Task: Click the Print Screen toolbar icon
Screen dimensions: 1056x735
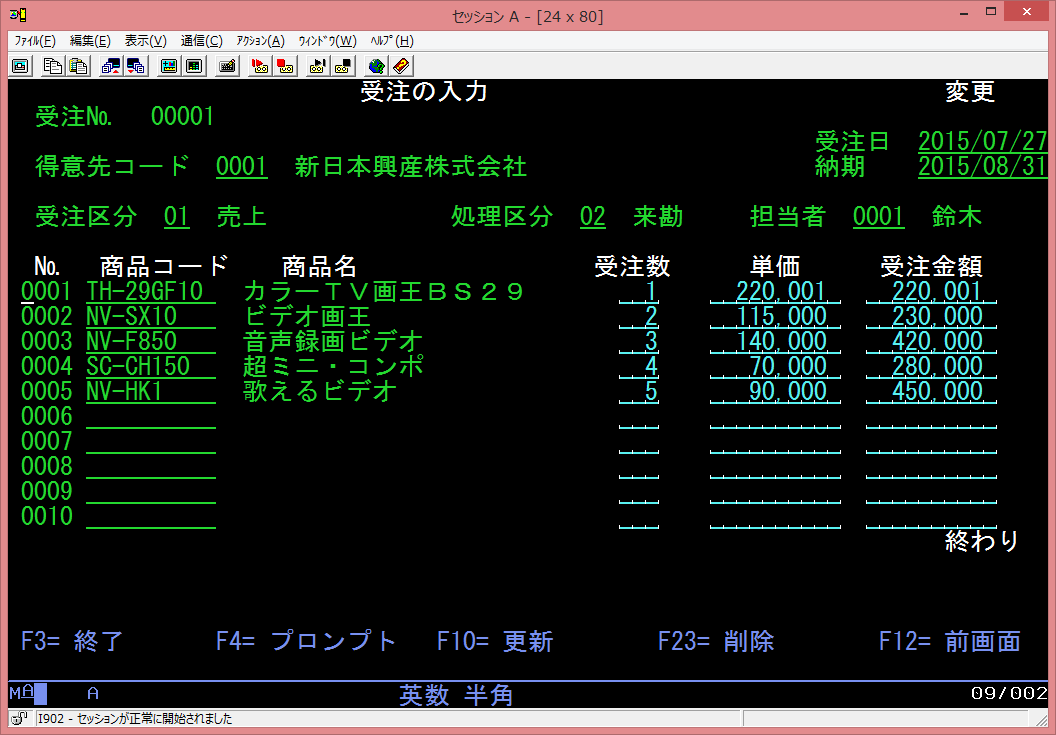Action: [20, 66]
